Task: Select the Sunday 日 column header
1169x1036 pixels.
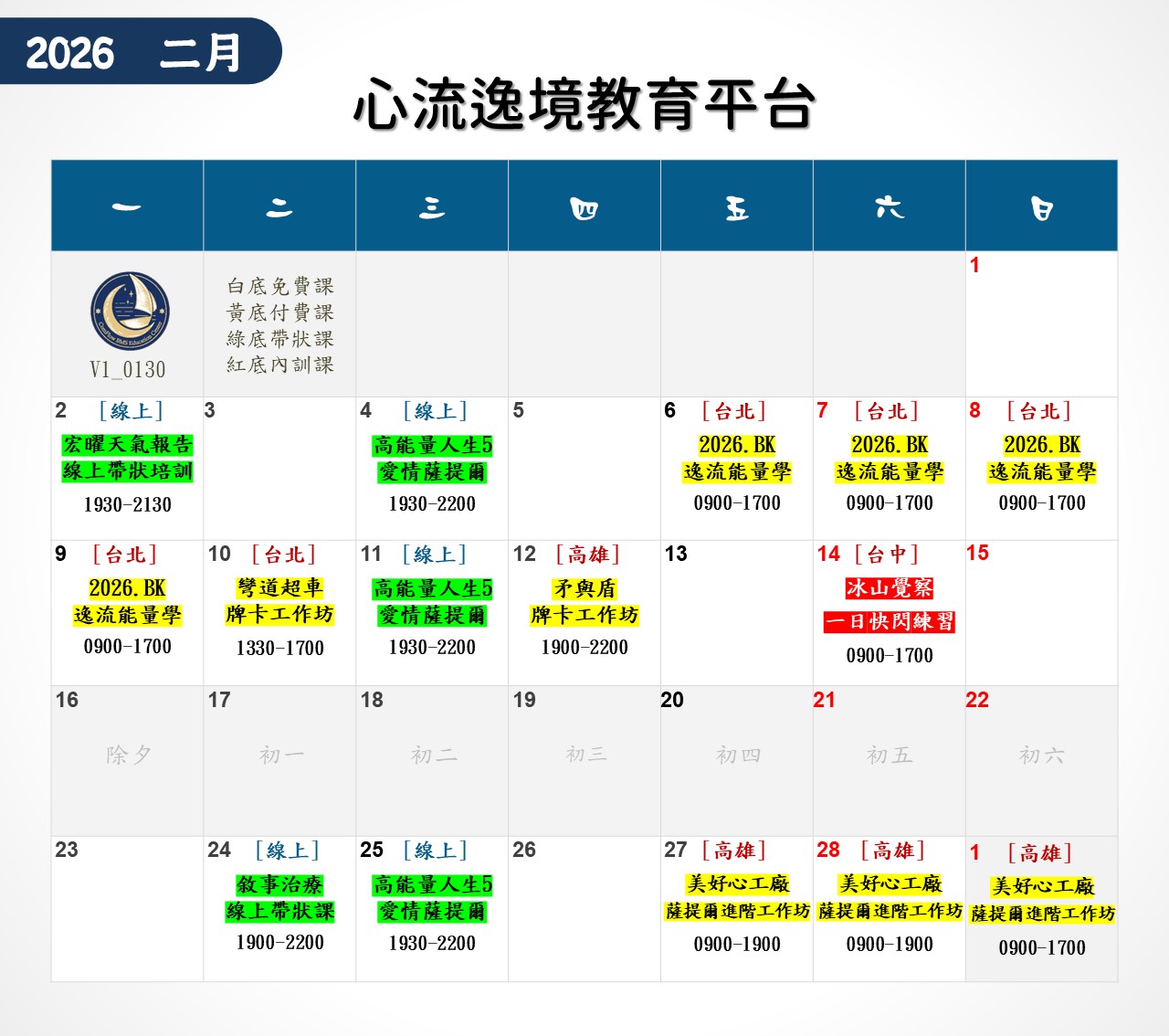Action: (1041, 206)
